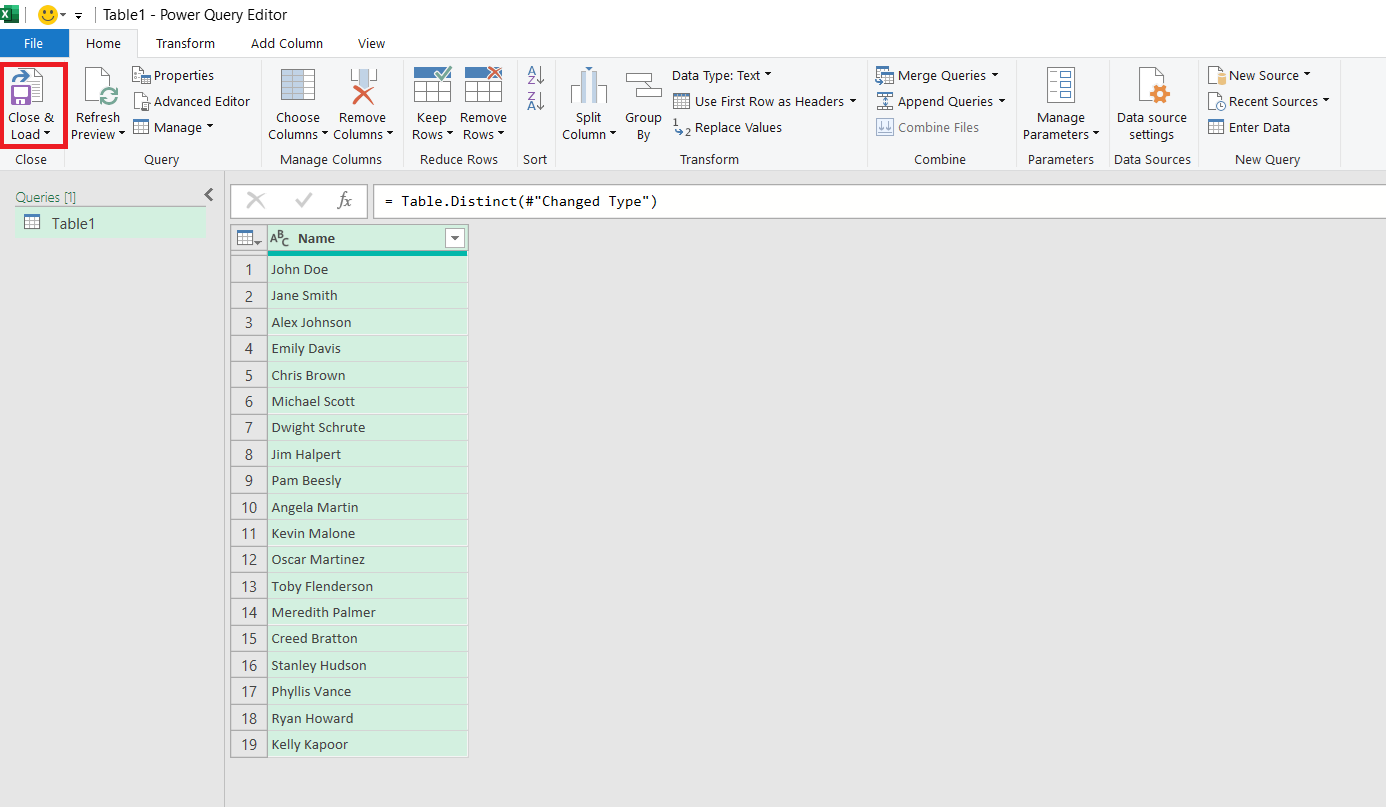Select the Name column header
The image size is (1386, 807).
pos(367,238)
